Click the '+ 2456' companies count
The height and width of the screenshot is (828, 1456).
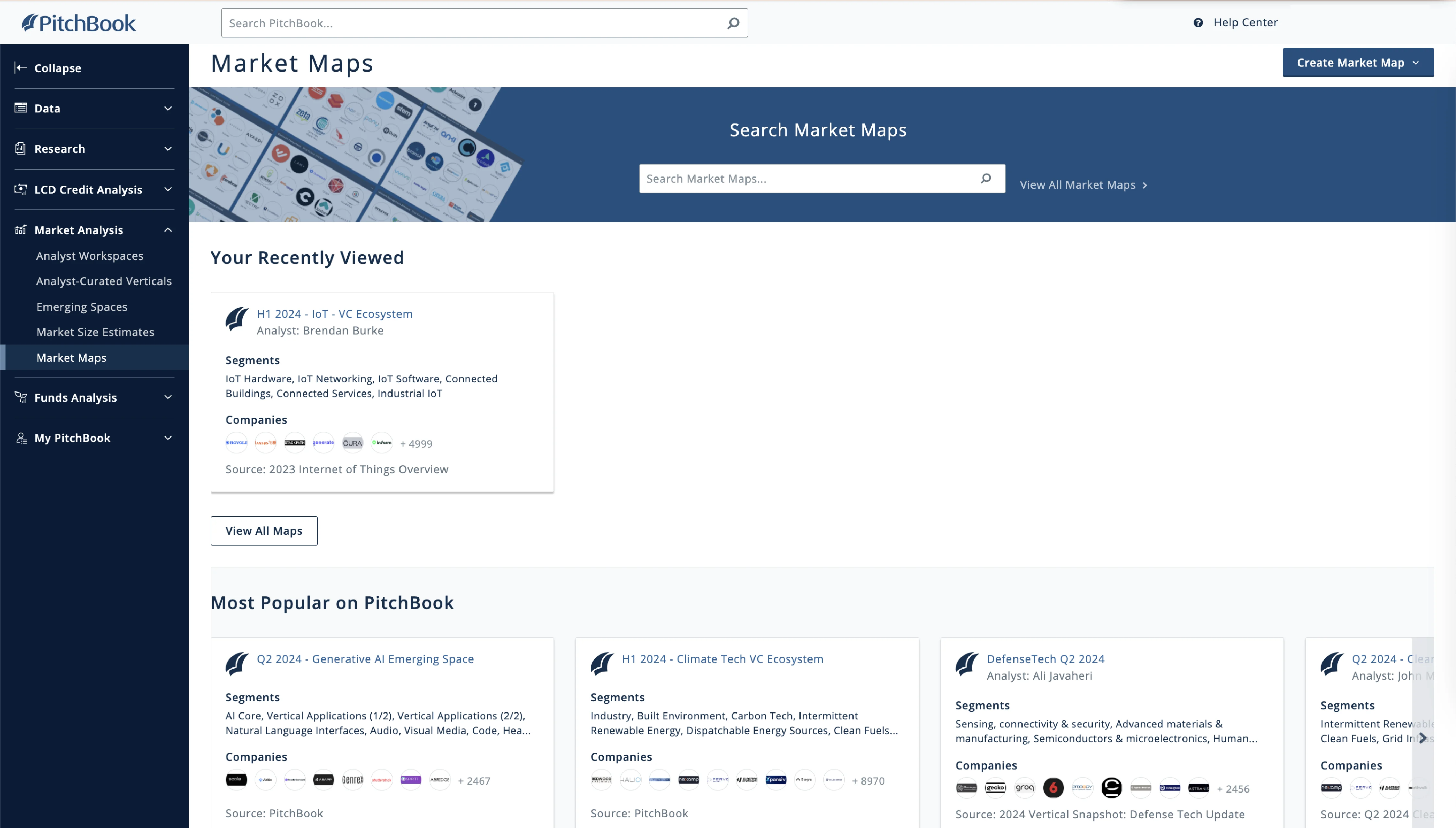point(1233,789)
